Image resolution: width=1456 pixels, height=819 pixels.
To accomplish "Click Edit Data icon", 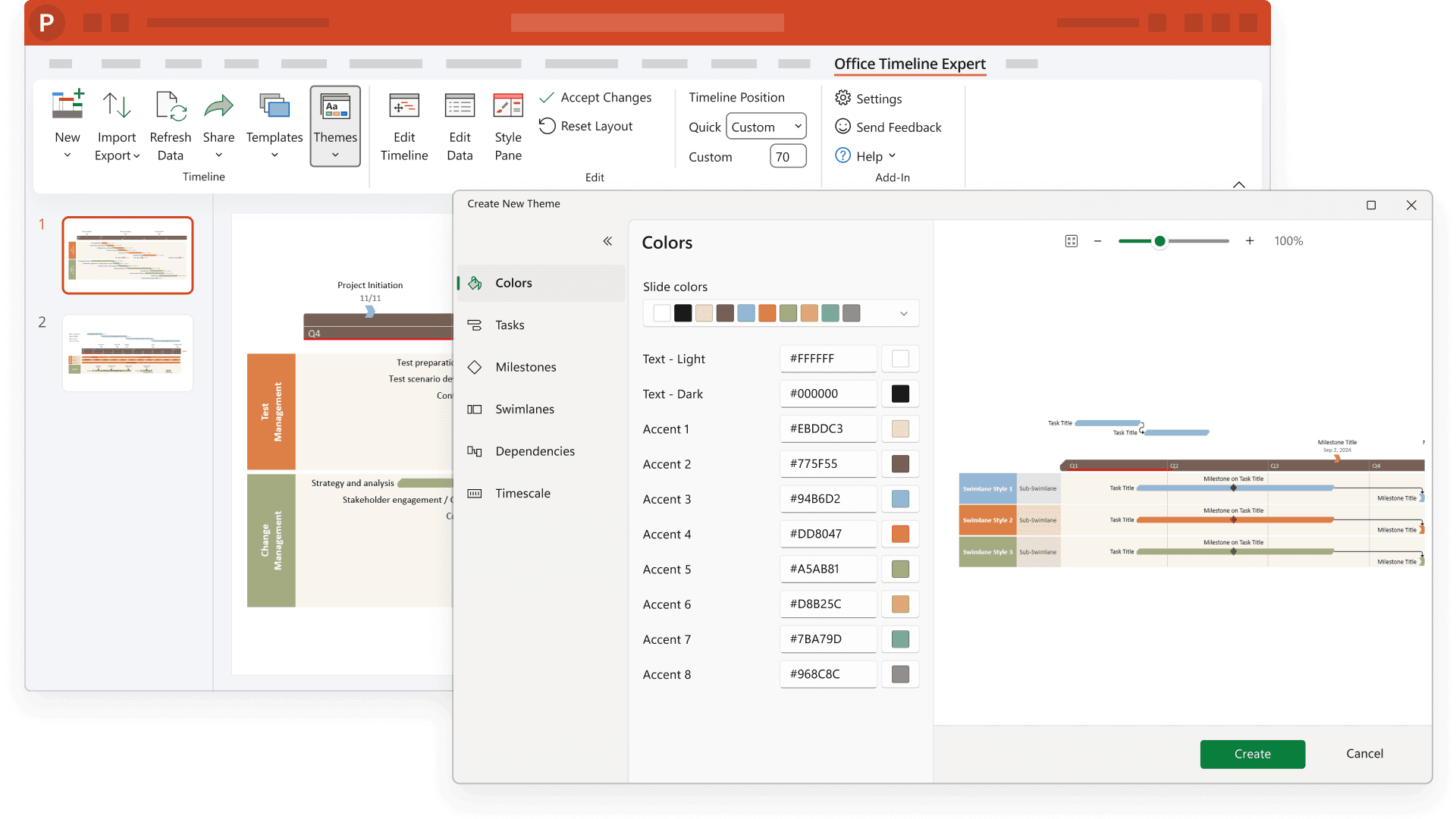I will coord(460,106).
